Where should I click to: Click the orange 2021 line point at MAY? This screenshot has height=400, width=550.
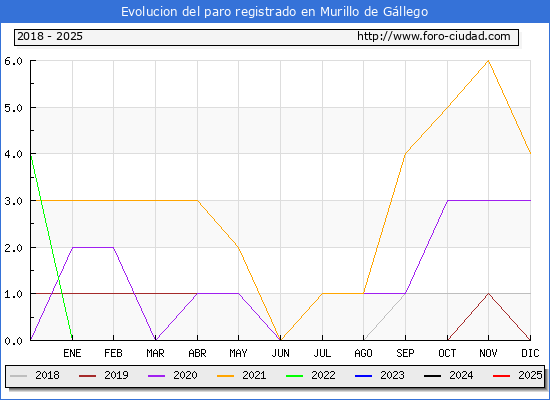pos(239,247)
